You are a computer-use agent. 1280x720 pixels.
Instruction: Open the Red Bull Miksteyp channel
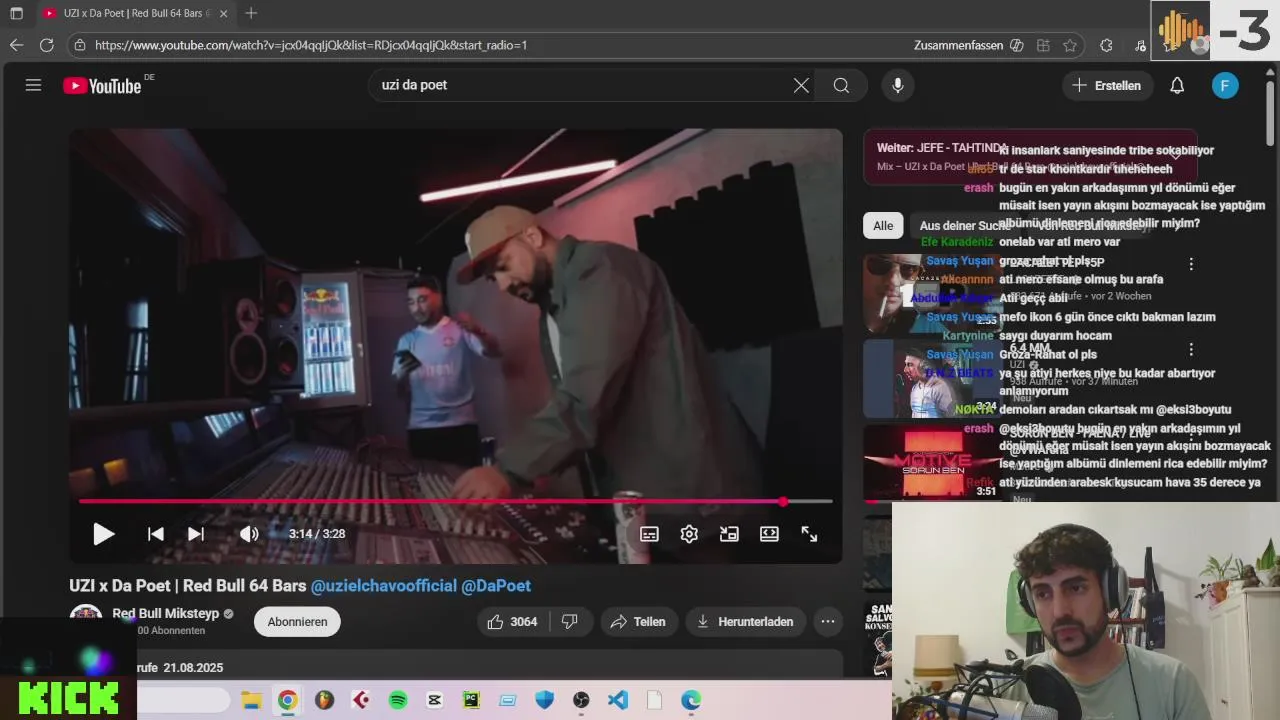click(x=165, y=613)
